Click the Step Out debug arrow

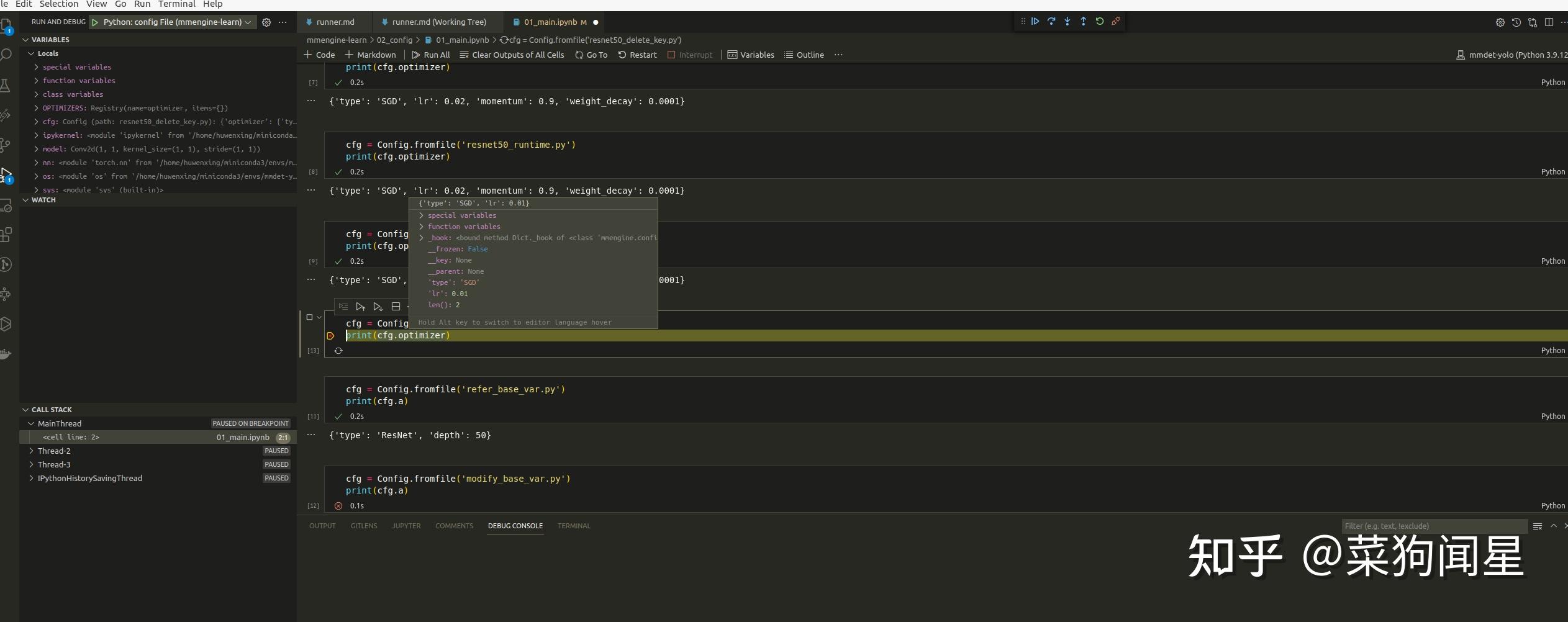tap(1084, 21)
